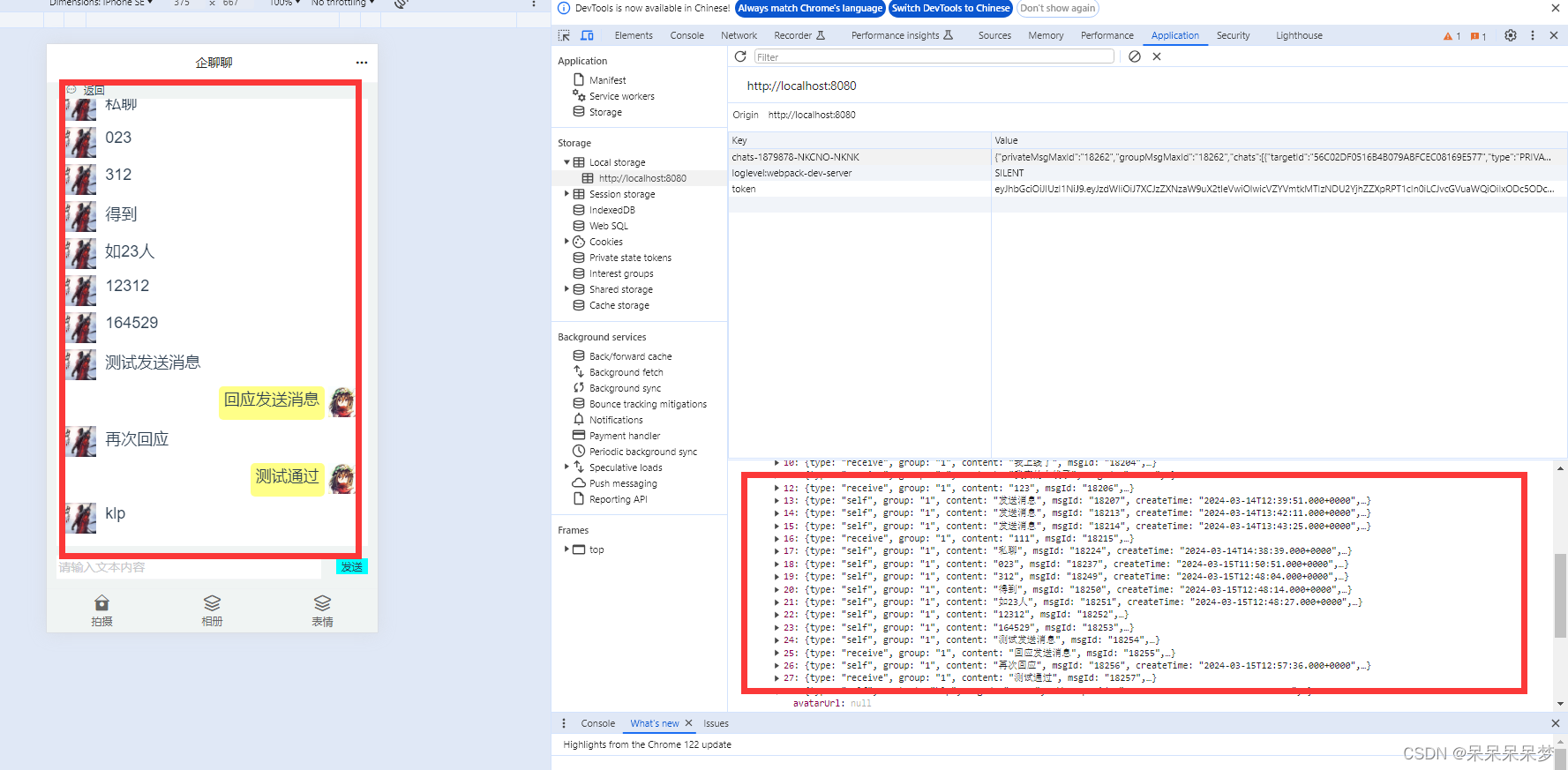Toggle the device toolbar icon
This screenshot has width=1568, height=770.
click(x=587, y=35)
